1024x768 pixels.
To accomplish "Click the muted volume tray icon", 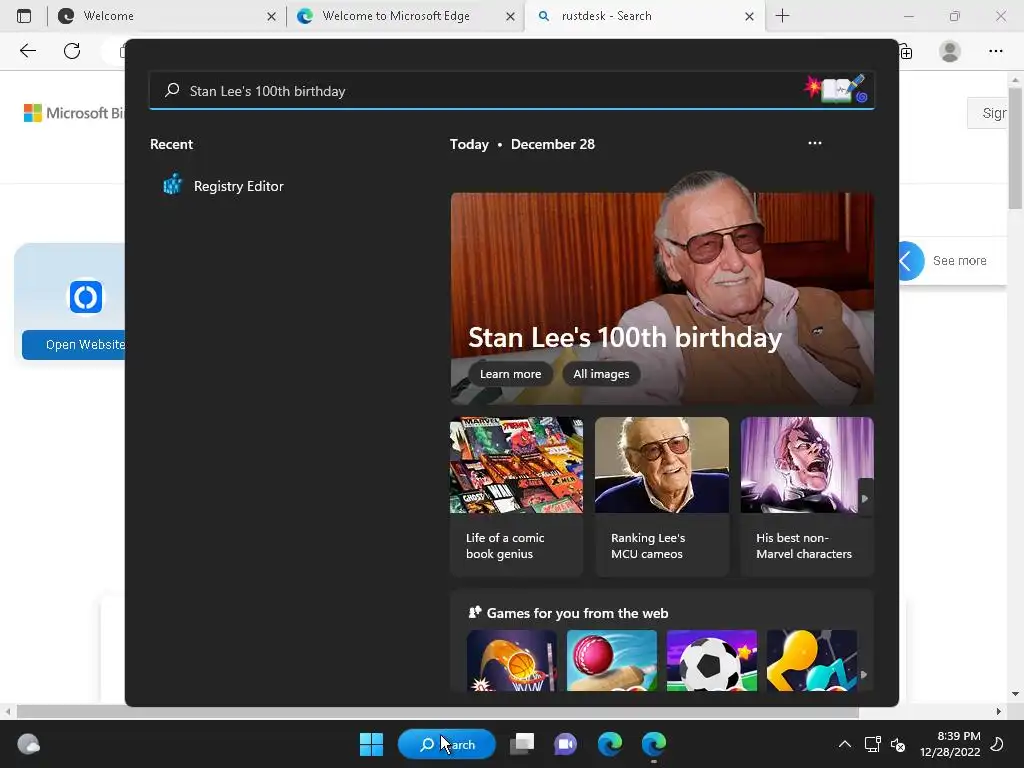I will point(898,744).
